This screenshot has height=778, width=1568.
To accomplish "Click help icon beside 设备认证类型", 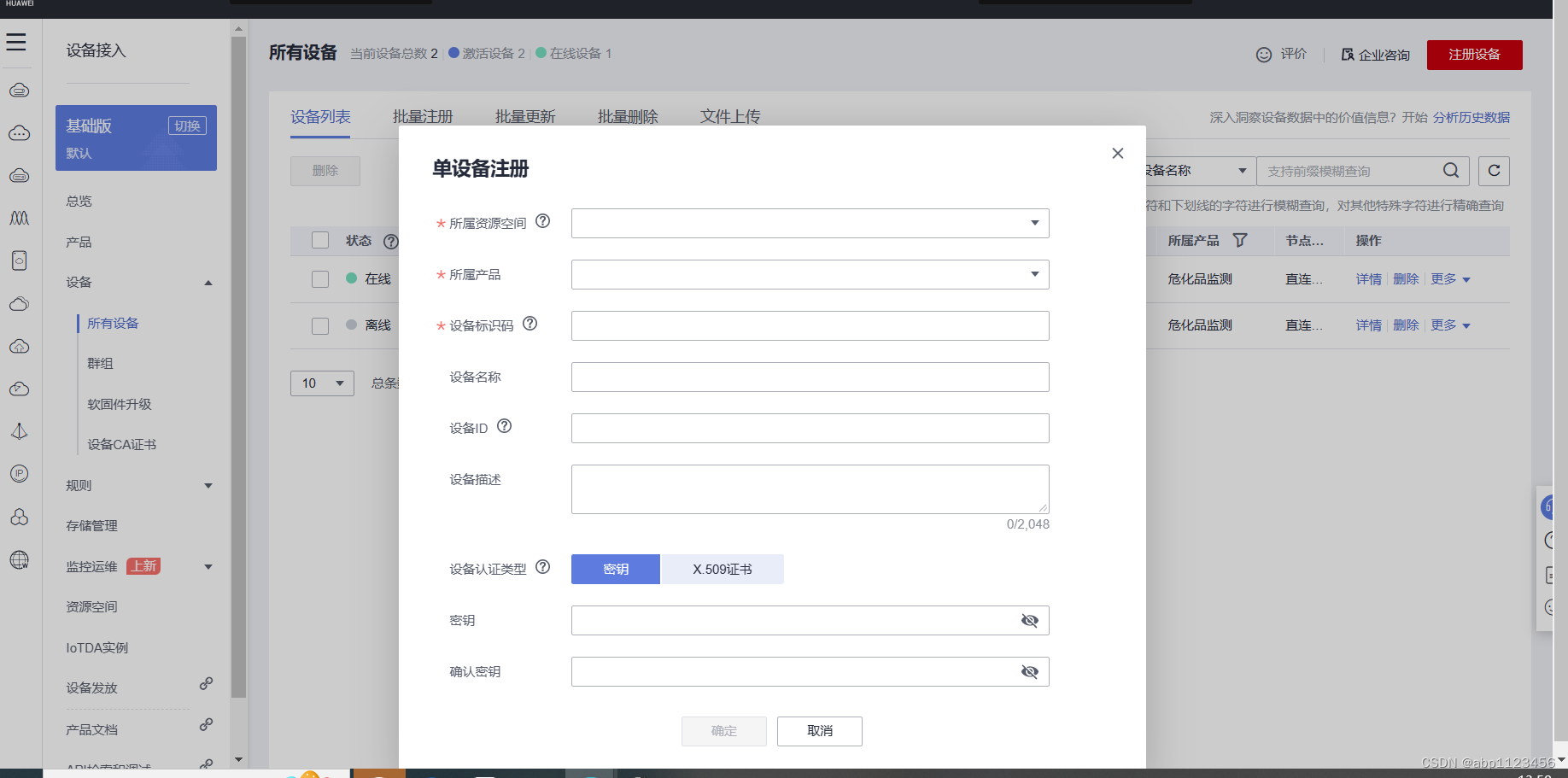I will 542,567.
